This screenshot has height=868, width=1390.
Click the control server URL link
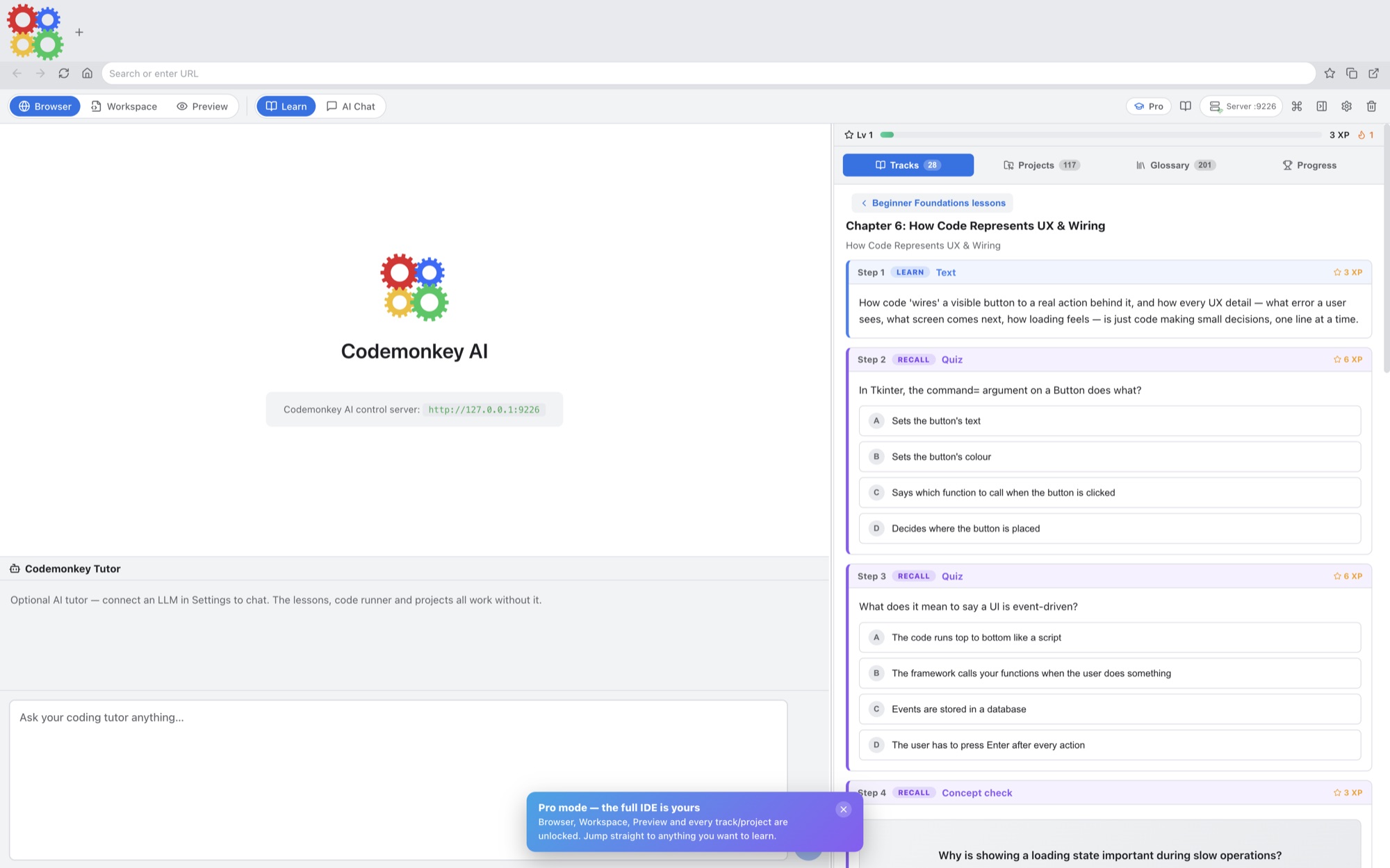(484, 410)
